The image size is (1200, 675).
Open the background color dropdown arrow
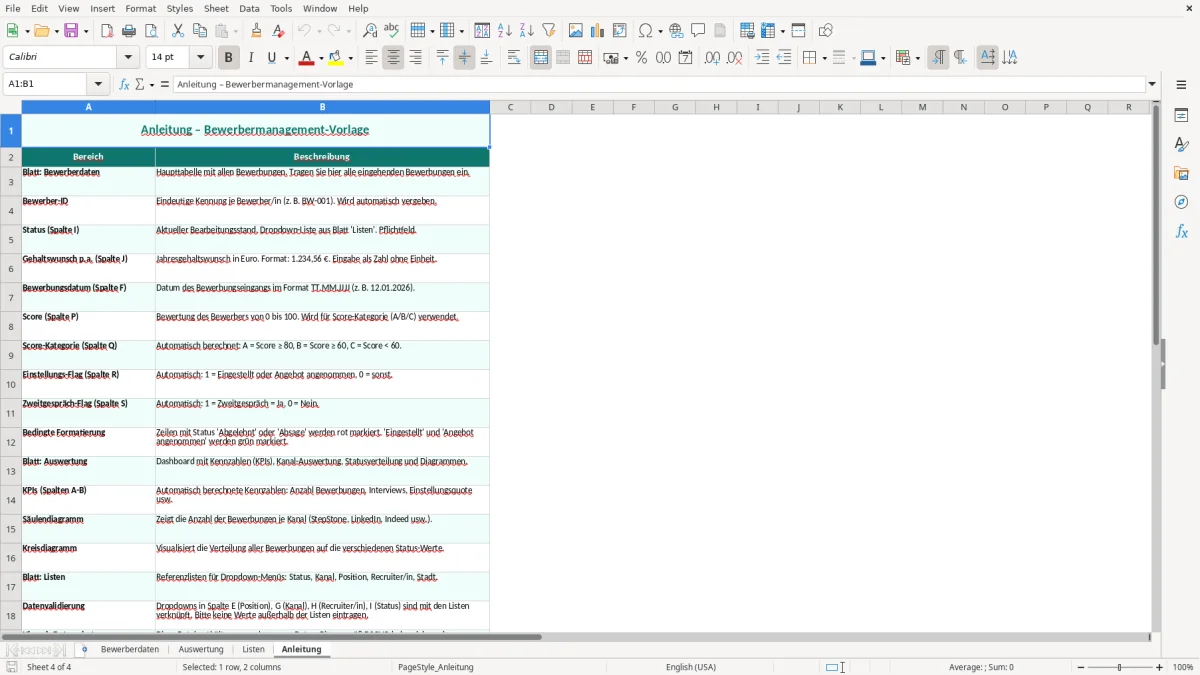(351, 58)
